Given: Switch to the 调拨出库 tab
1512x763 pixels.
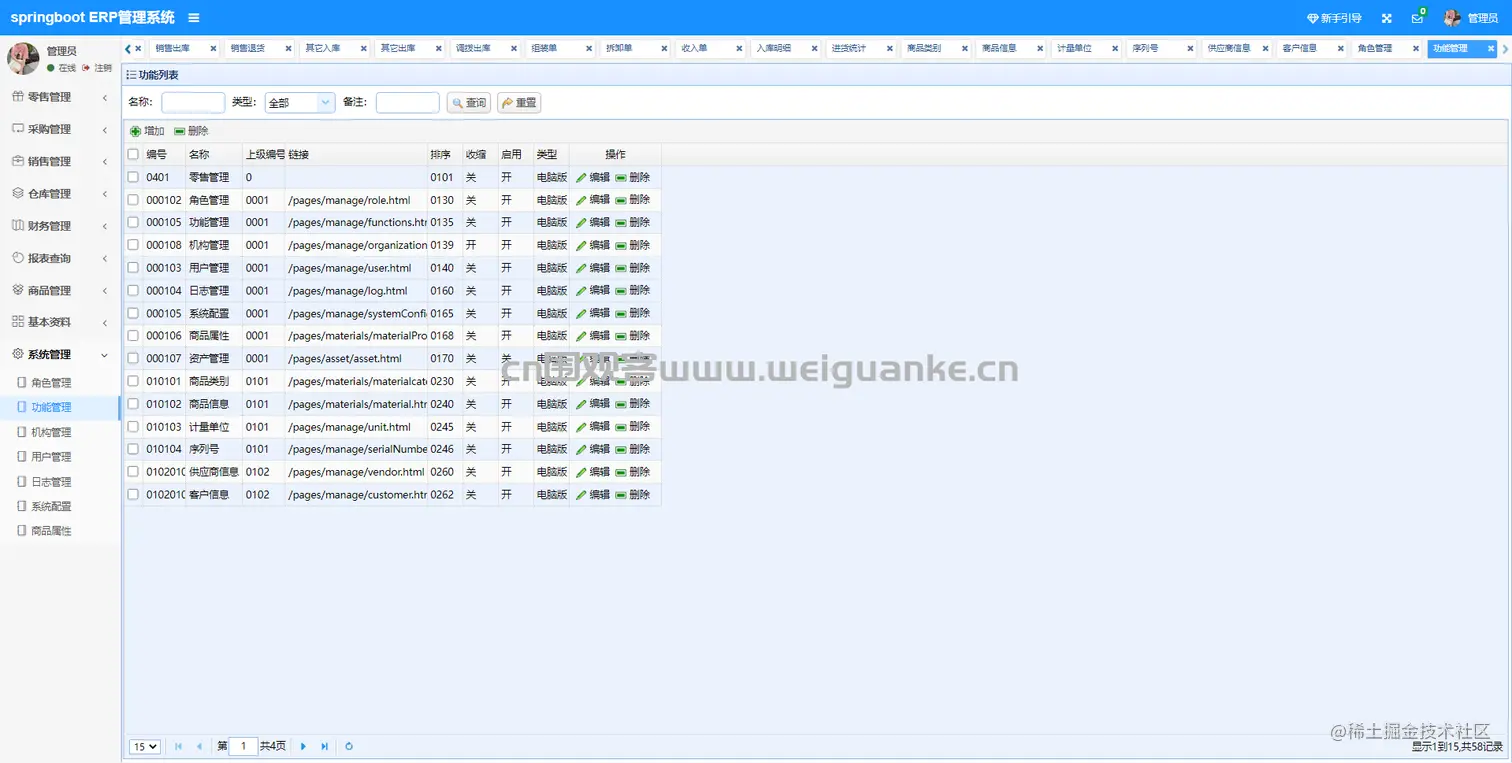Looking at the screenshot, I should tap(473, 48).
